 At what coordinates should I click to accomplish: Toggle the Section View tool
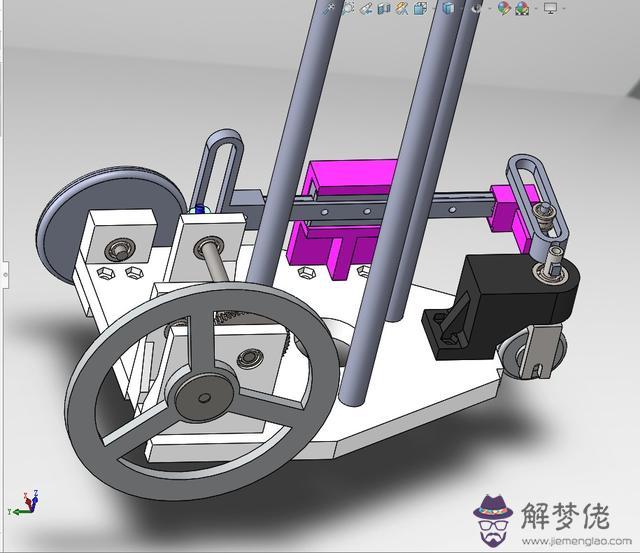384,8
